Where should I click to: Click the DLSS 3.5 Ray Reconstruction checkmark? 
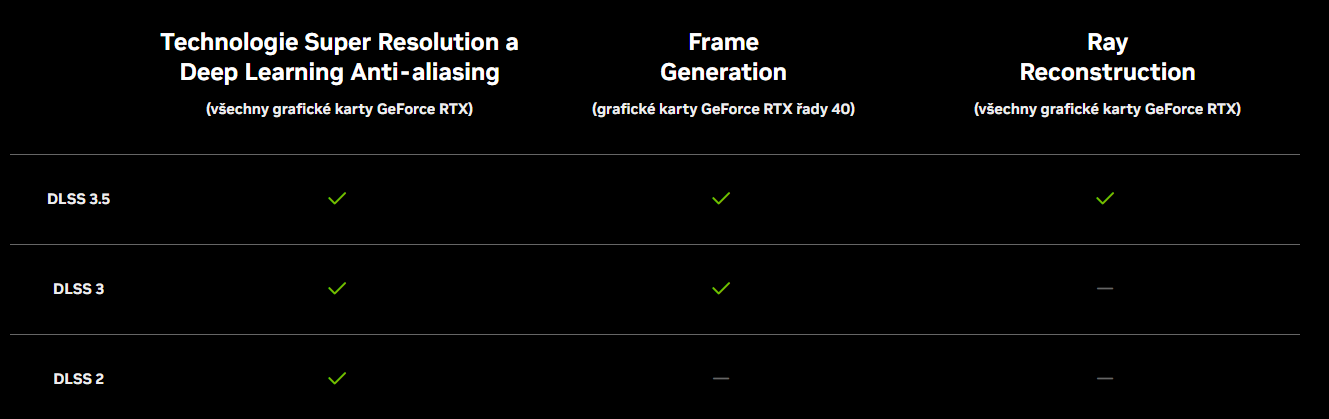tap(1105, 199)
